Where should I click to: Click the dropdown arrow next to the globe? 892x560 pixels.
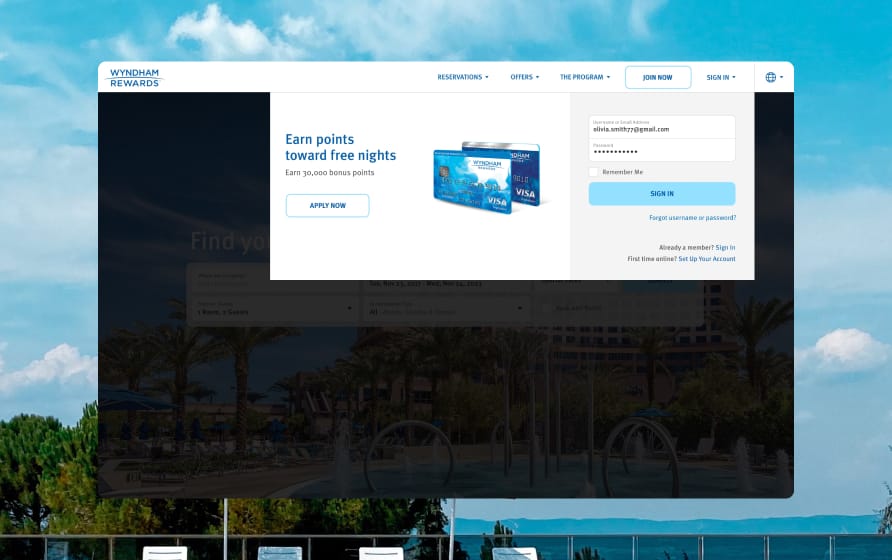pos(782,77)
